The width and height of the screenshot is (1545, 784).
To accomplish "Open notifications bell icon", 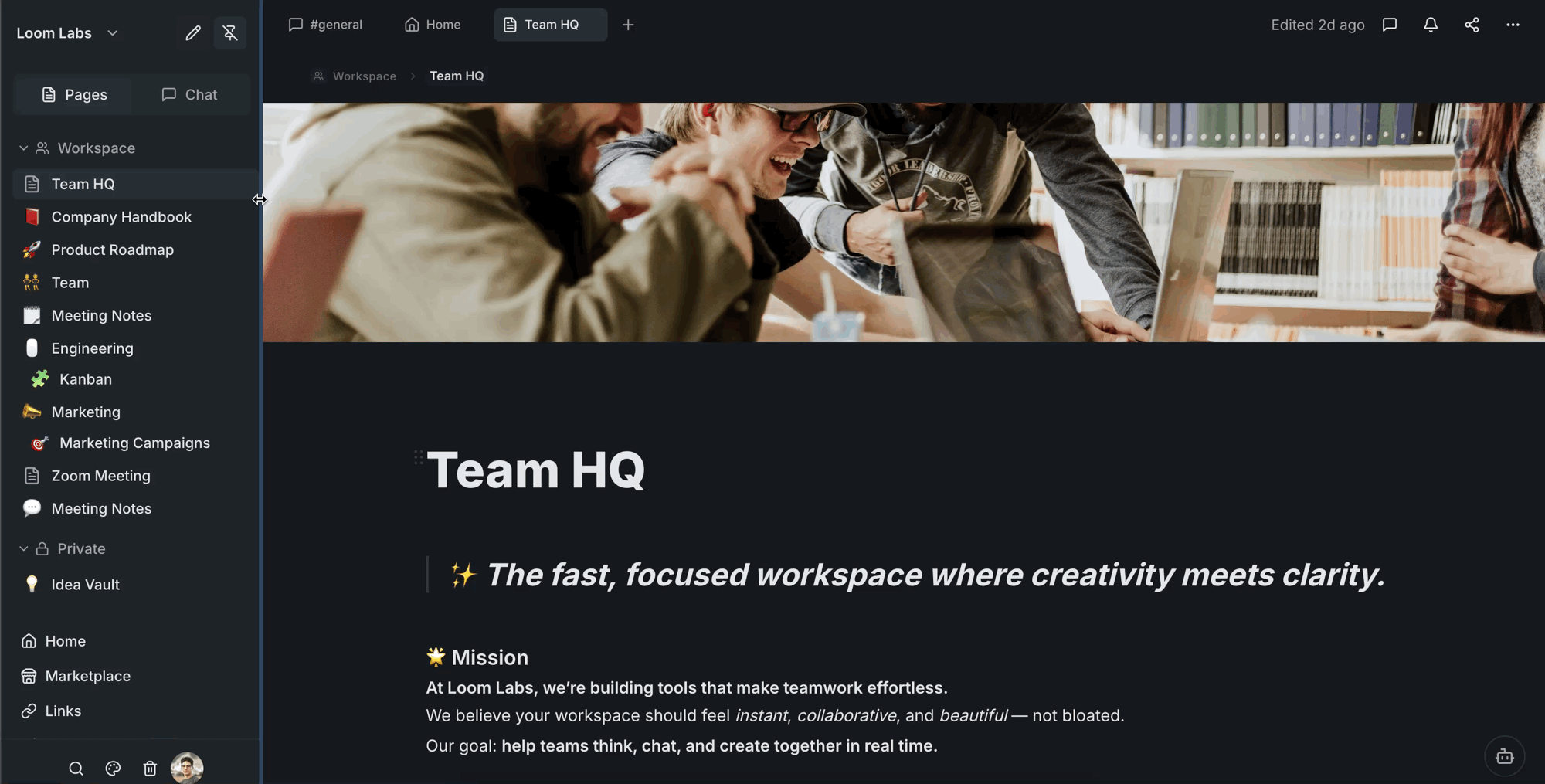I will pyautogui.click(x=1431, y=25).
